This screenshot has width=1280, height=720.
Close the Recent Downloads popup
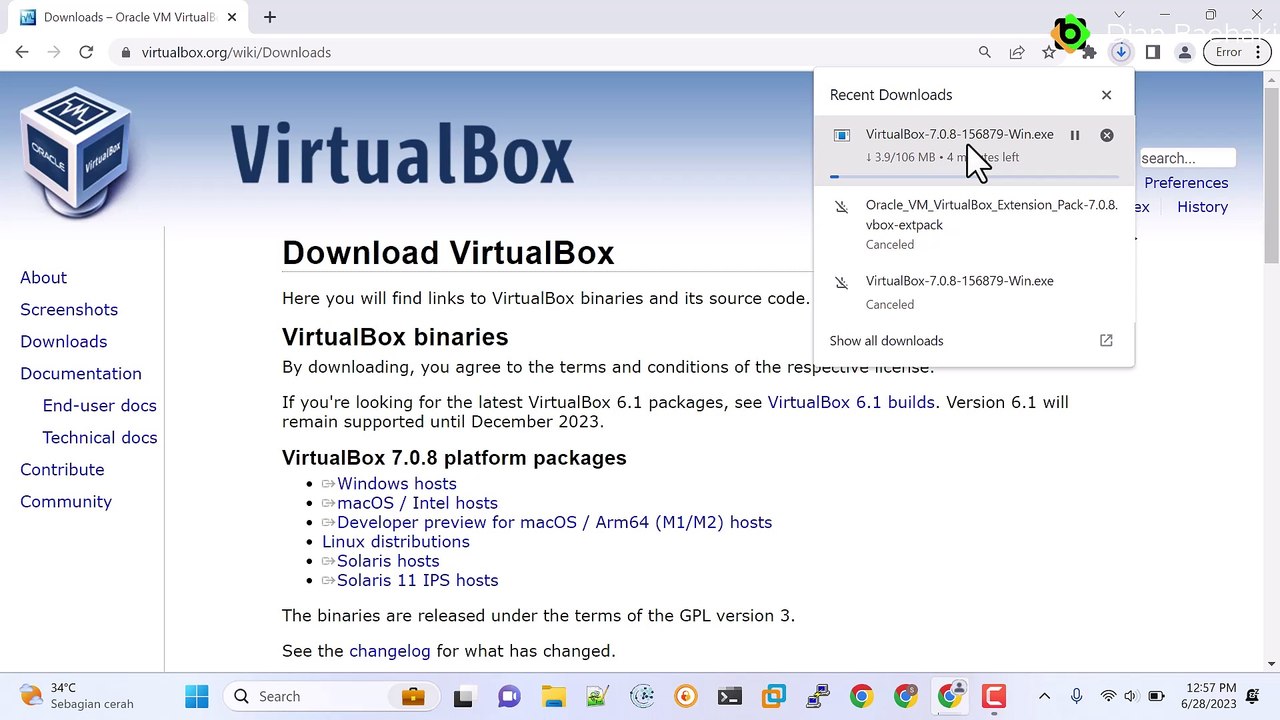coord(1106,95)
